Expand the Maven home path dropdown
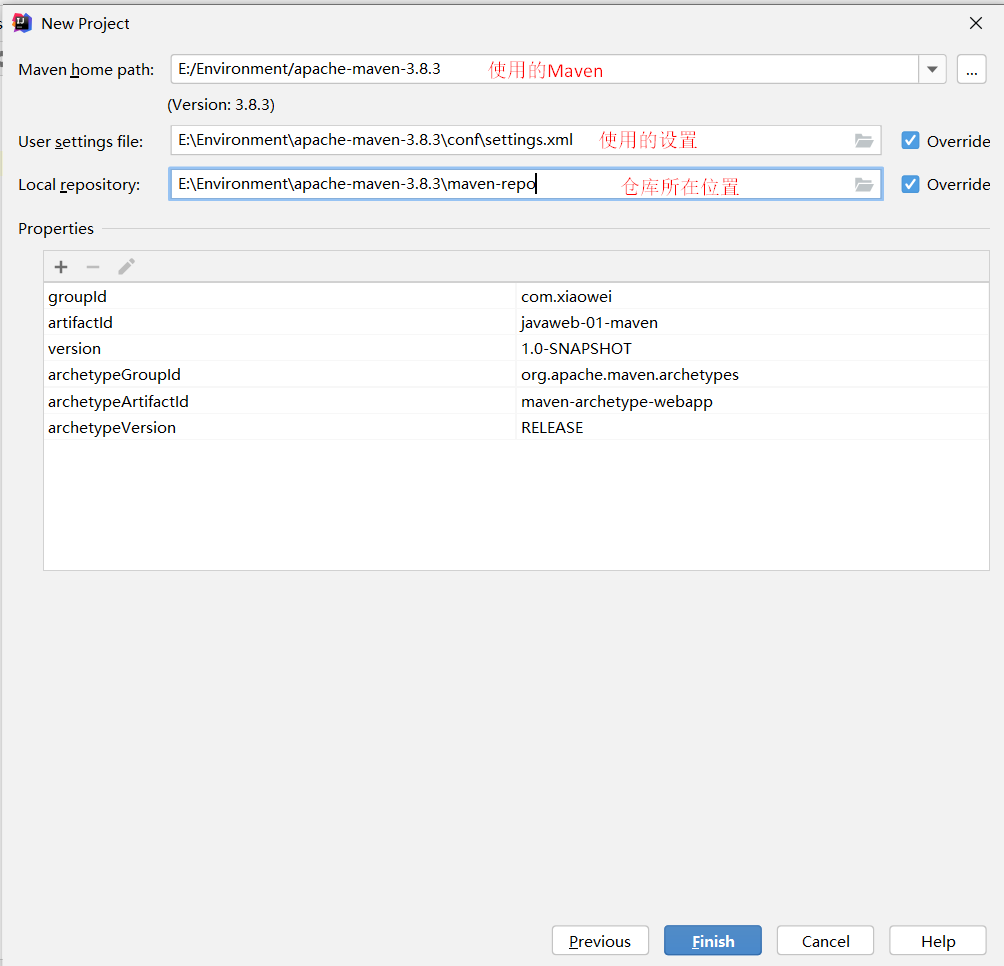This screenshot has width=1004, height=966. [x=932, y=69]
